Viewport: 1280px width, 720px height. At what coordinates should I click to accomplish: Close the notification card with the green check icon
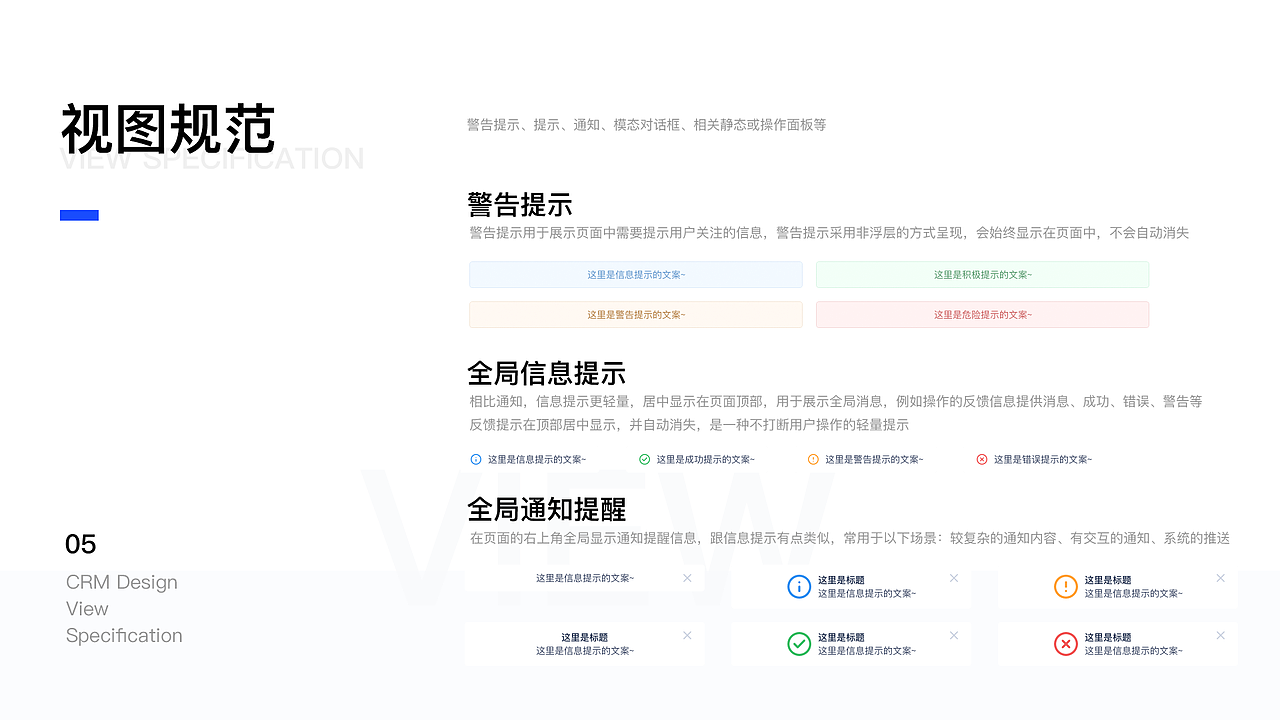pos(954,635)
